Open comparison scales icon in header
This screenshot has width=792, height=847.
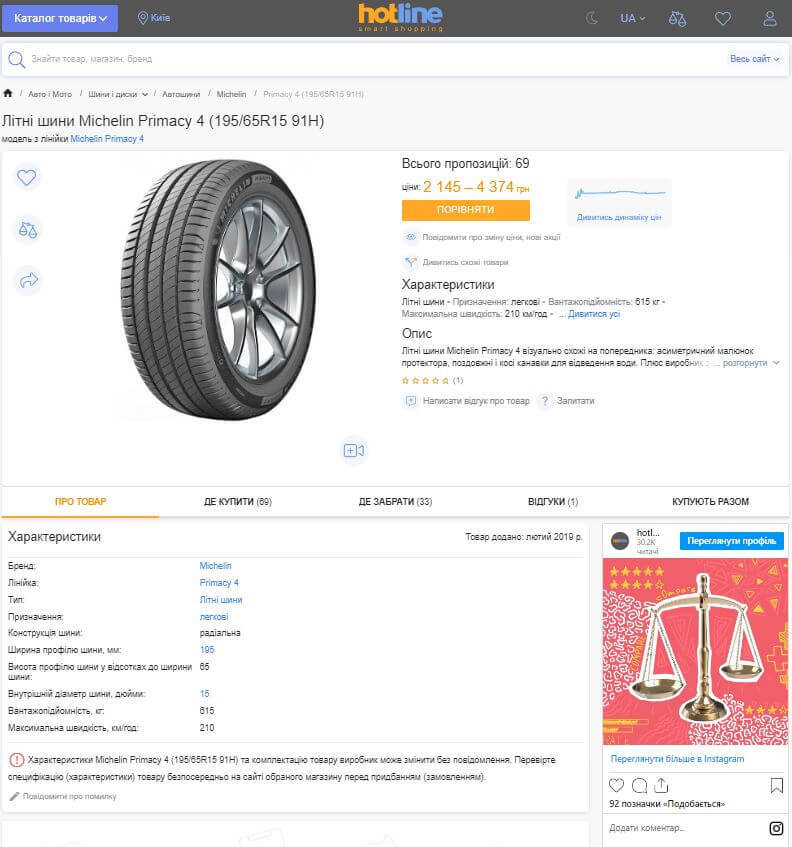(678, 18)
